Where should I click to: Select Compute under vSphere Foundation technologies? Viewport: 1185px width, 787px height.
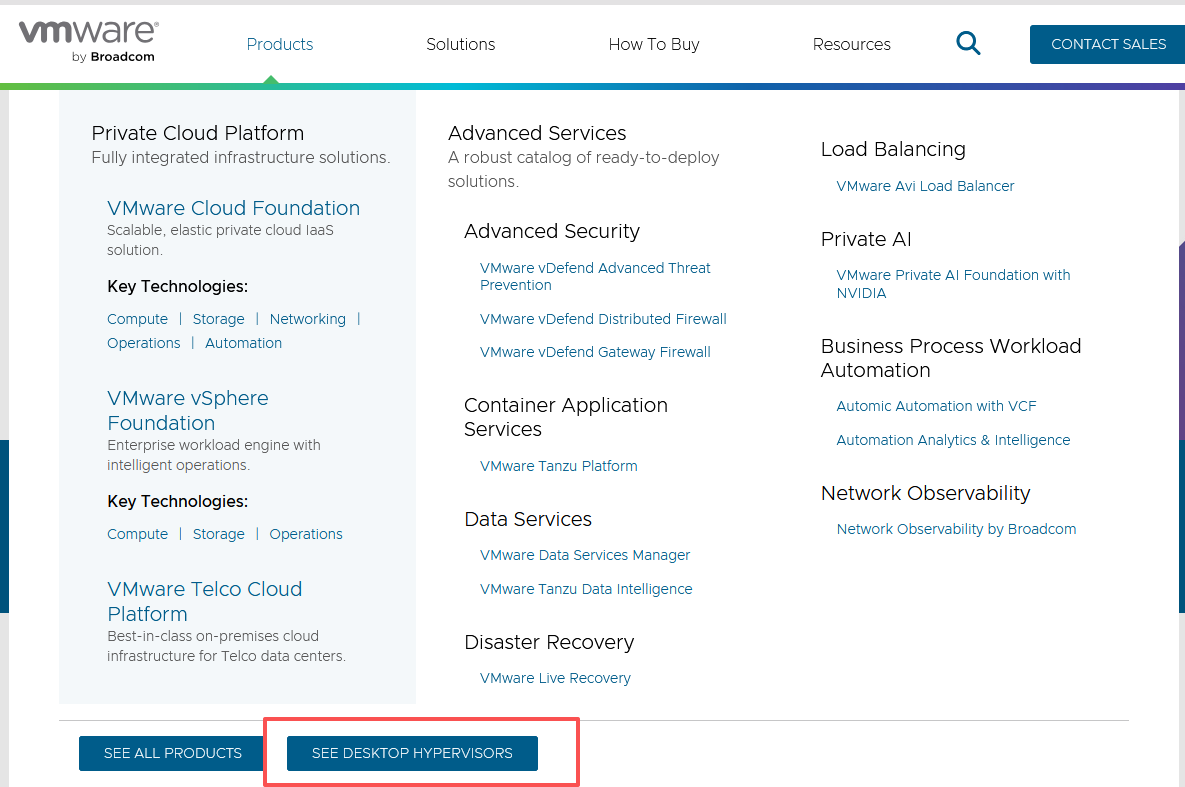138,534
